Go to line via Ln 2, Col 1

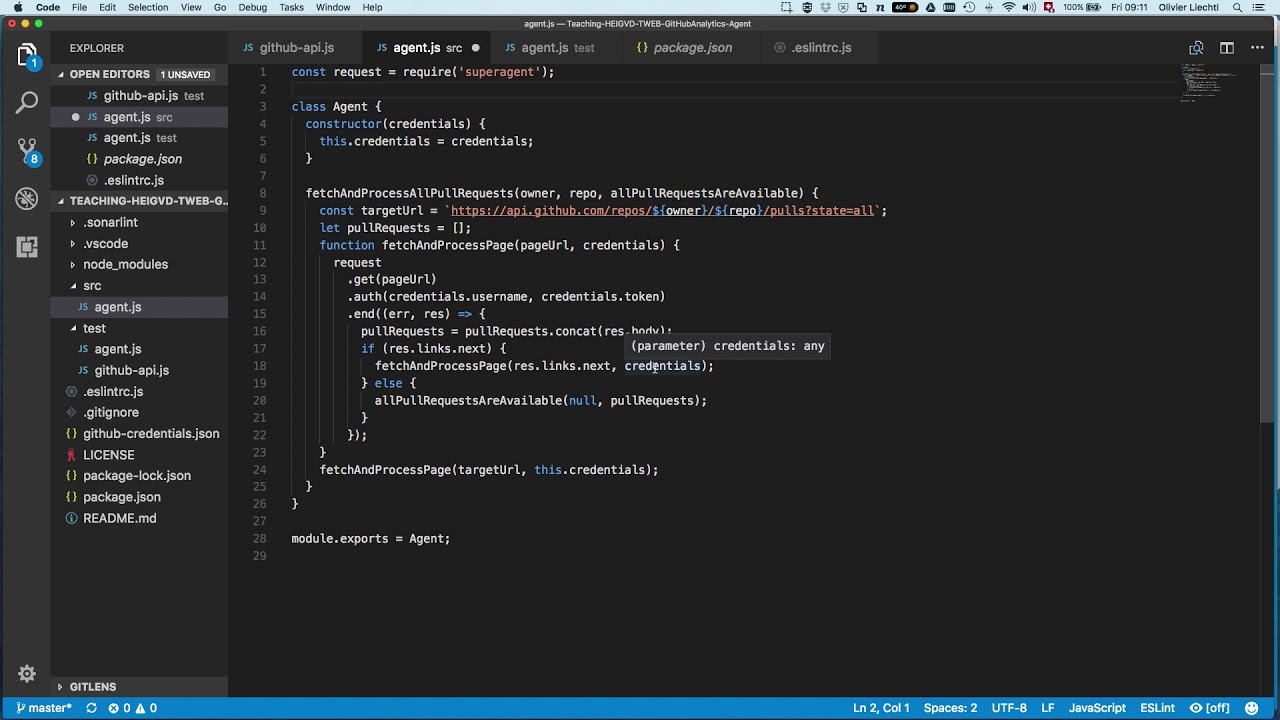tap(881, 708)
